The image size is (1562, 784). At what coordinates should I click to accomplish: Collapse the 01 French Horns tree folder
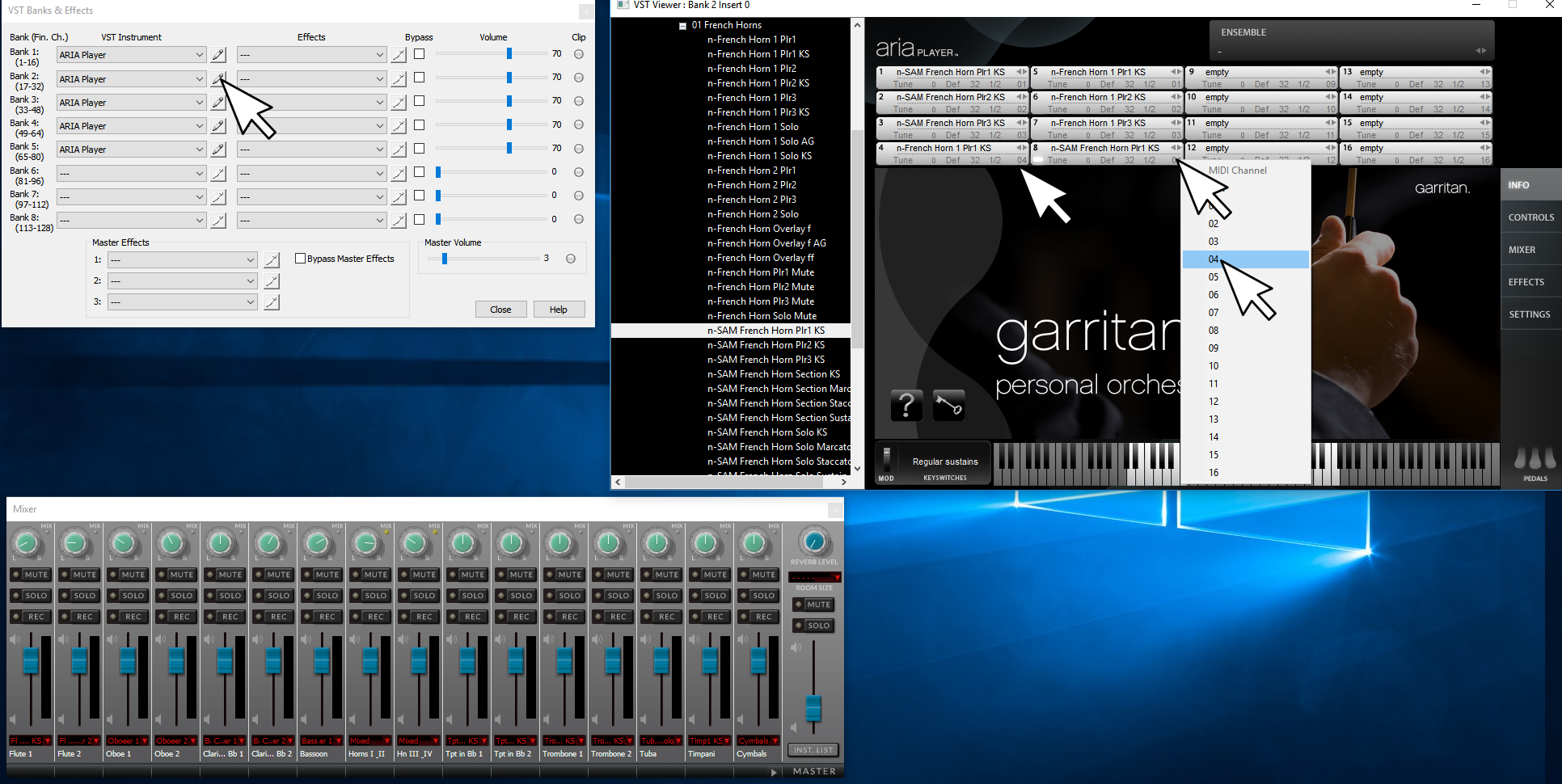click(x=682, y=26)
